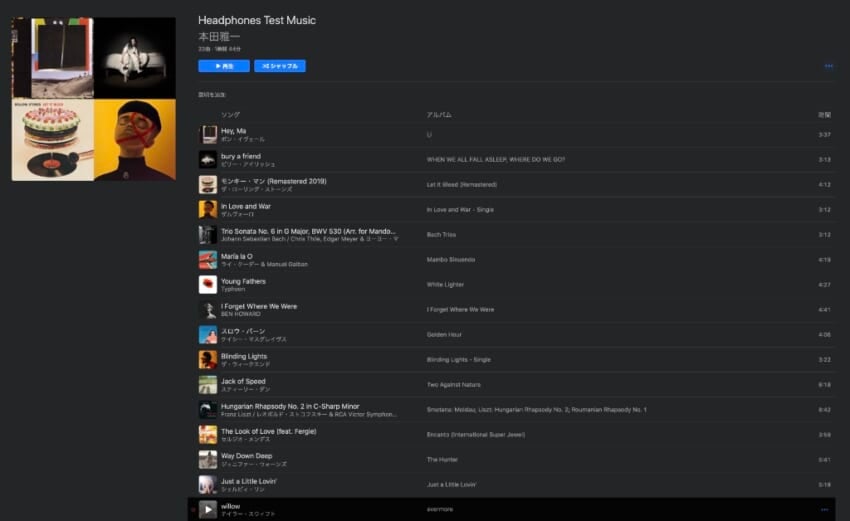Click the Young Fathers red artwork icon
The image size is (850, 521).
207,285
